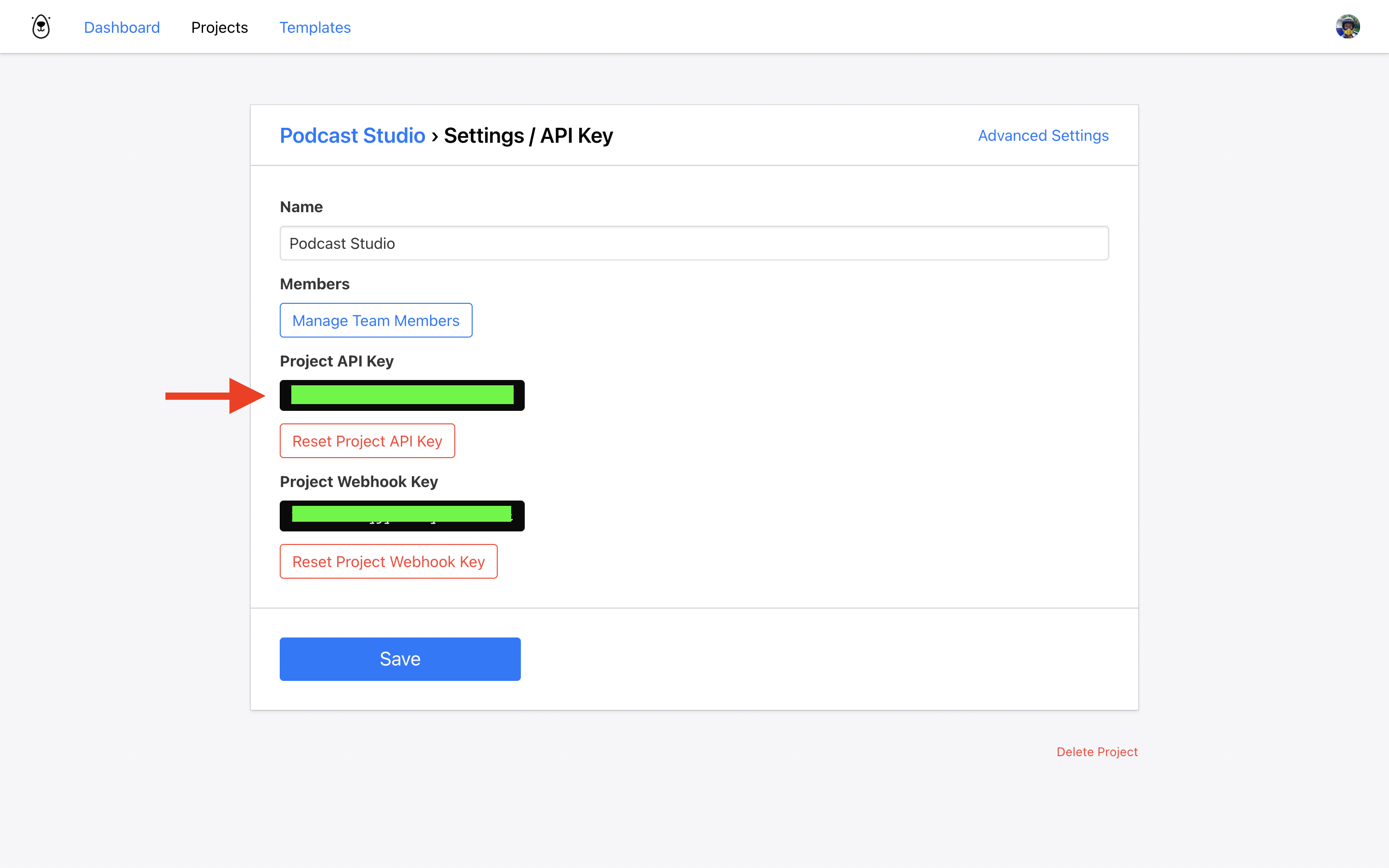Select the Project API Key value
1389x868 pixels.
coord(402,395)
